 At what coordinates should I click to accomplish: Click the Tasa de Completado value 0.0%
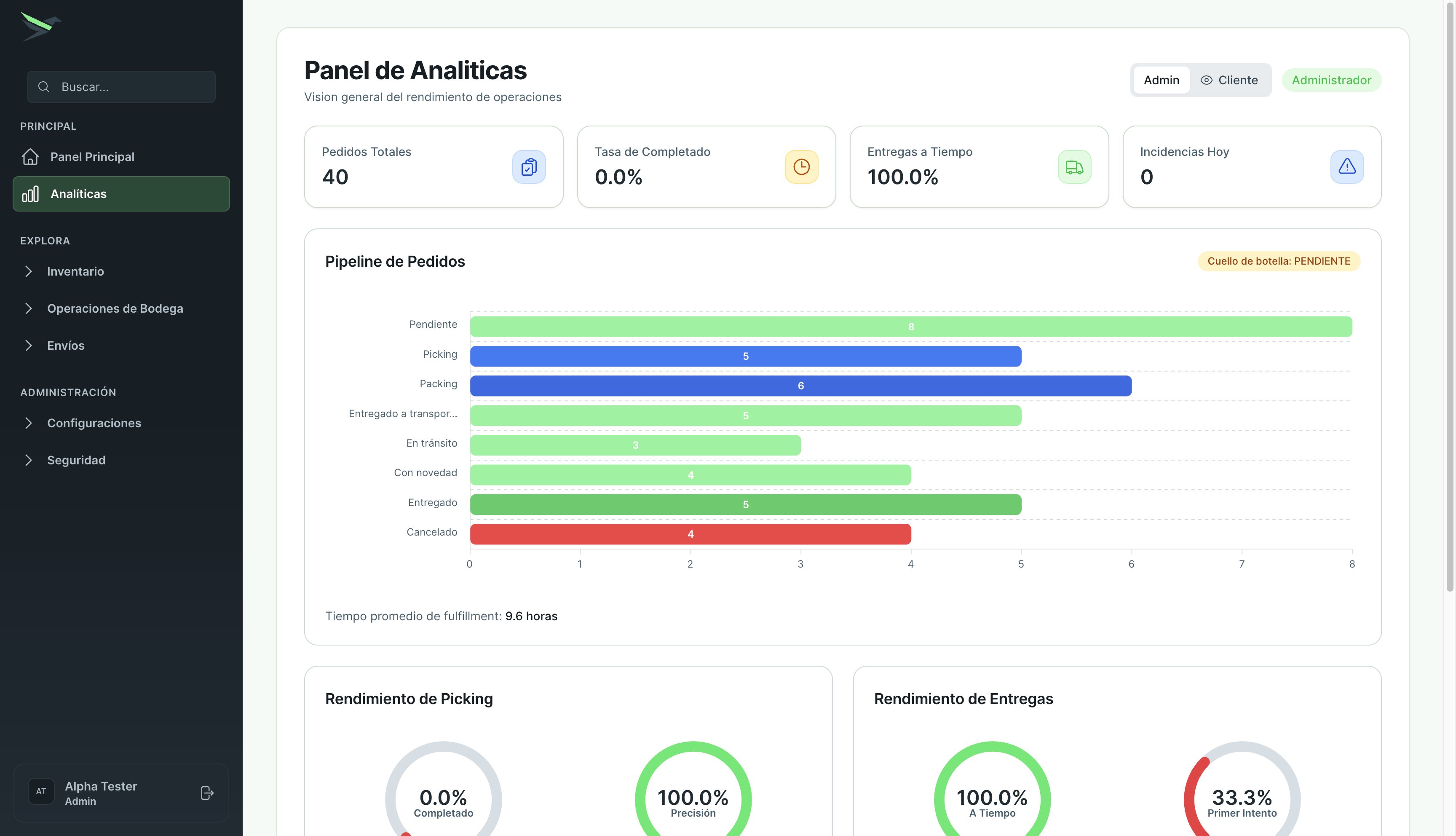point(618,177)
